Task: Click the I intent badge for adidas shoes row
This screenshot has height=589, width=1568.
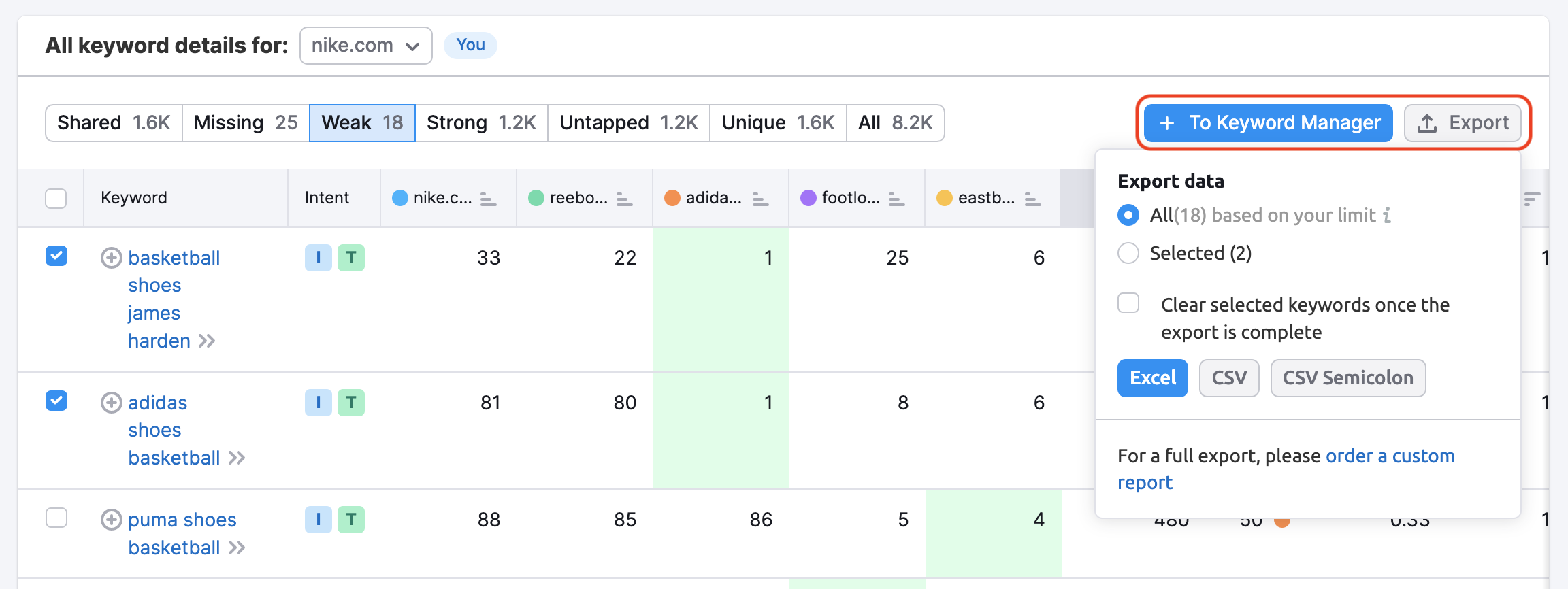Action: coord(318,403)
